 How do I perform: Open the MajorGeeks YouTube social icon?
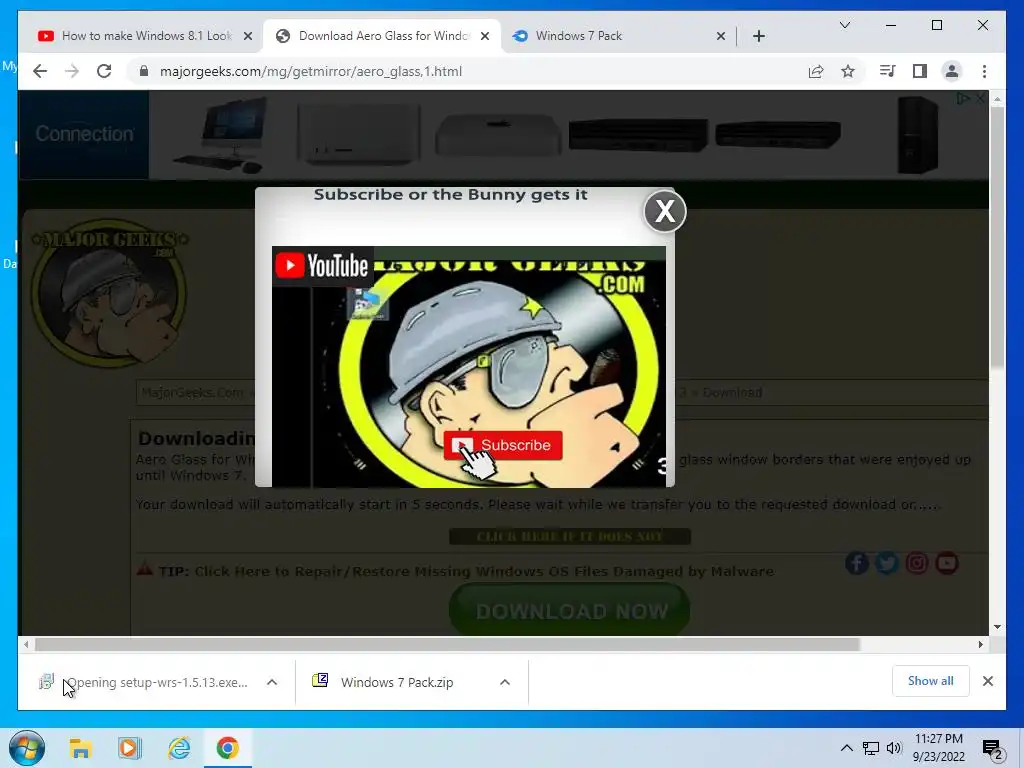[x=947, y=563]
